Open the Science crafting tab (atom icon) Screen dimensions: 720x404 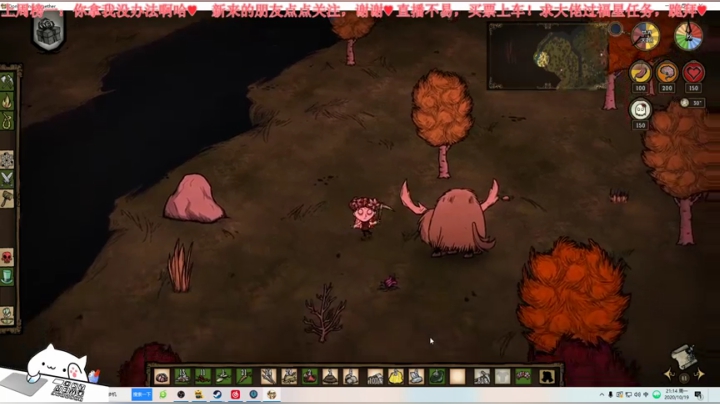point(7,160)
